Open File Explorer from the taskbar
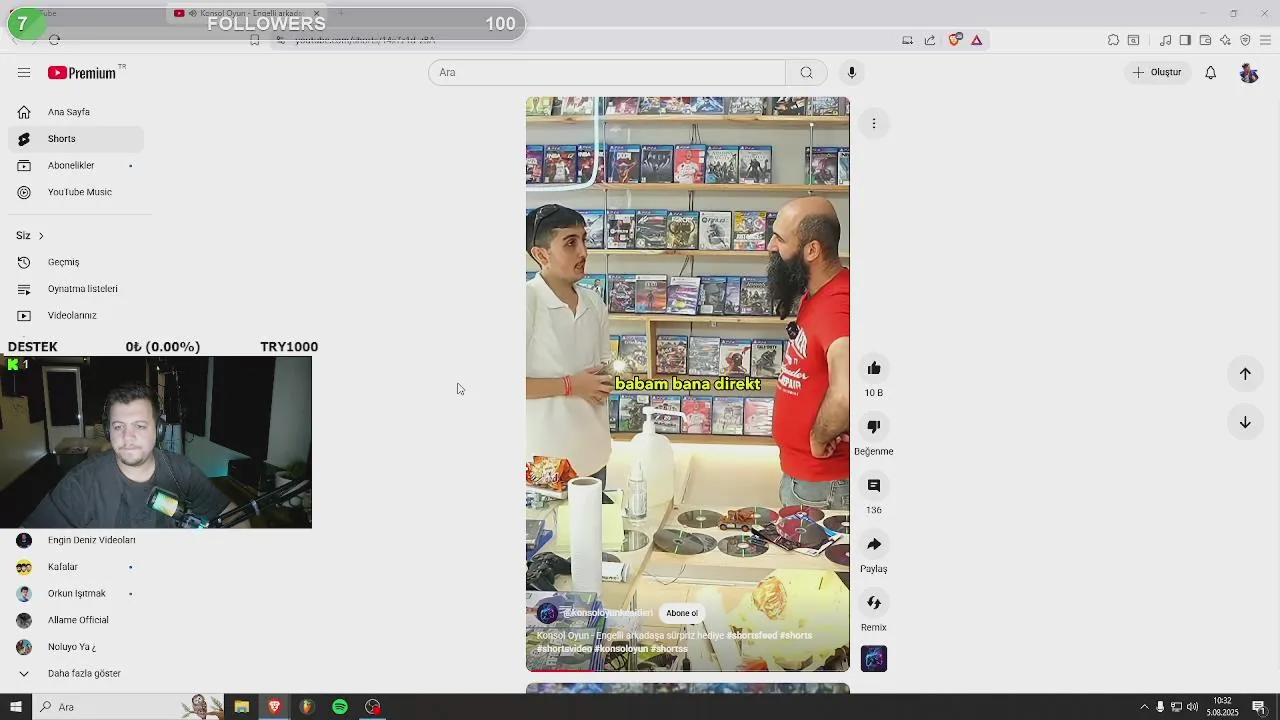 [x=241, y=707]
